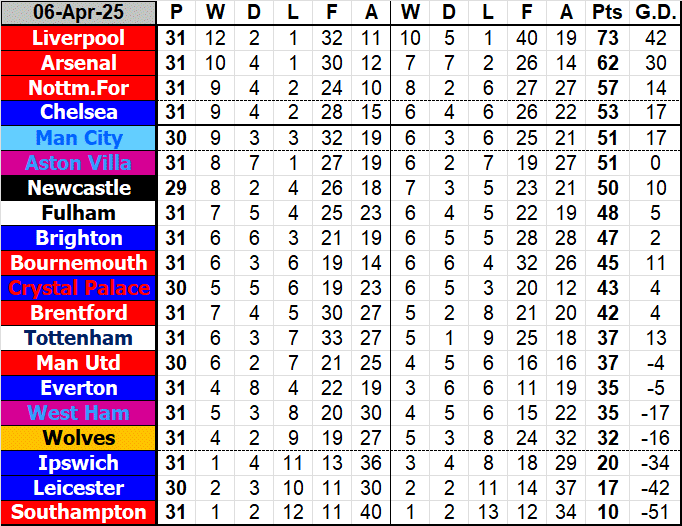Click the Aston Villa team label
The height and width of the screenshot is (526, 682).
(79, 163)
